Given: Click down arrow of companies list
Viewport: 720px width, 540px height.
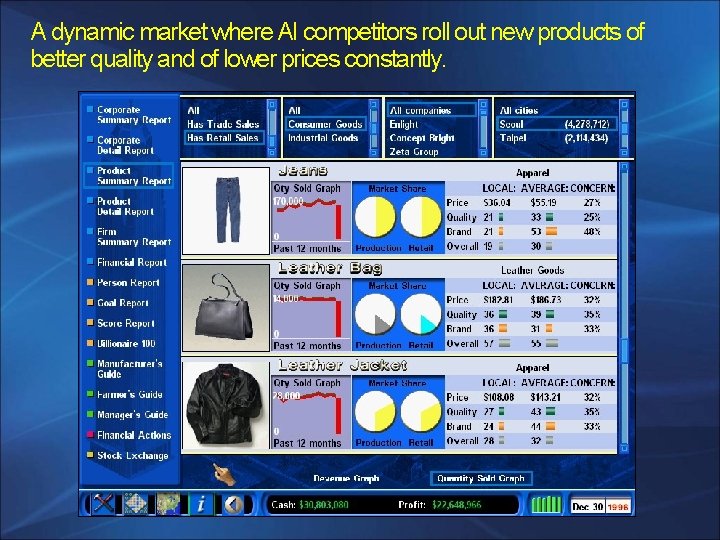Looking at the screenshot, I should [x=483, y=151].
